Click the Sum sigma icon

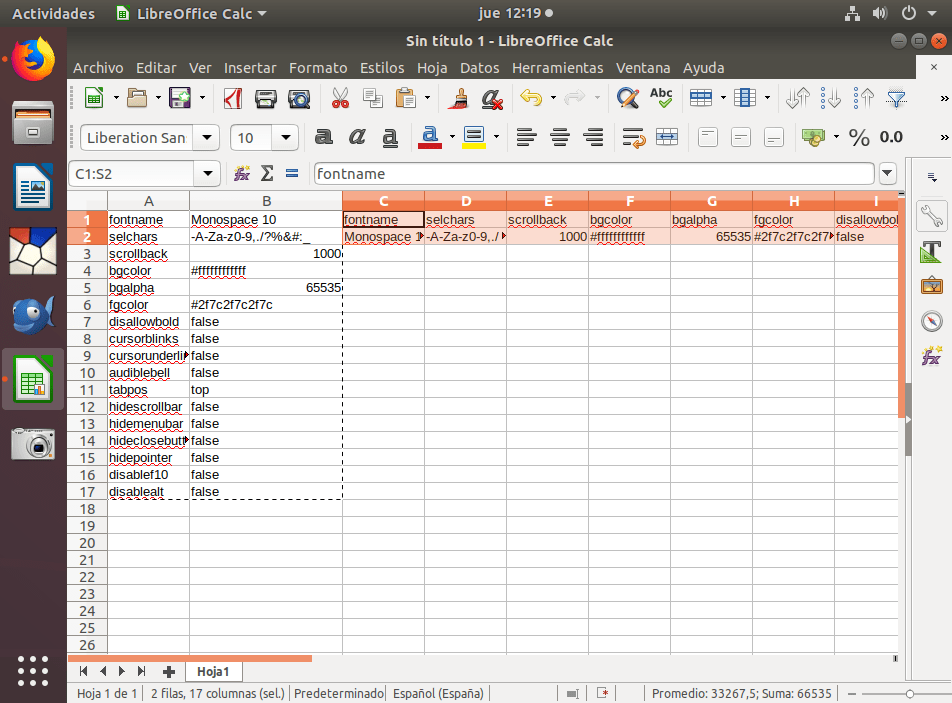267,173
